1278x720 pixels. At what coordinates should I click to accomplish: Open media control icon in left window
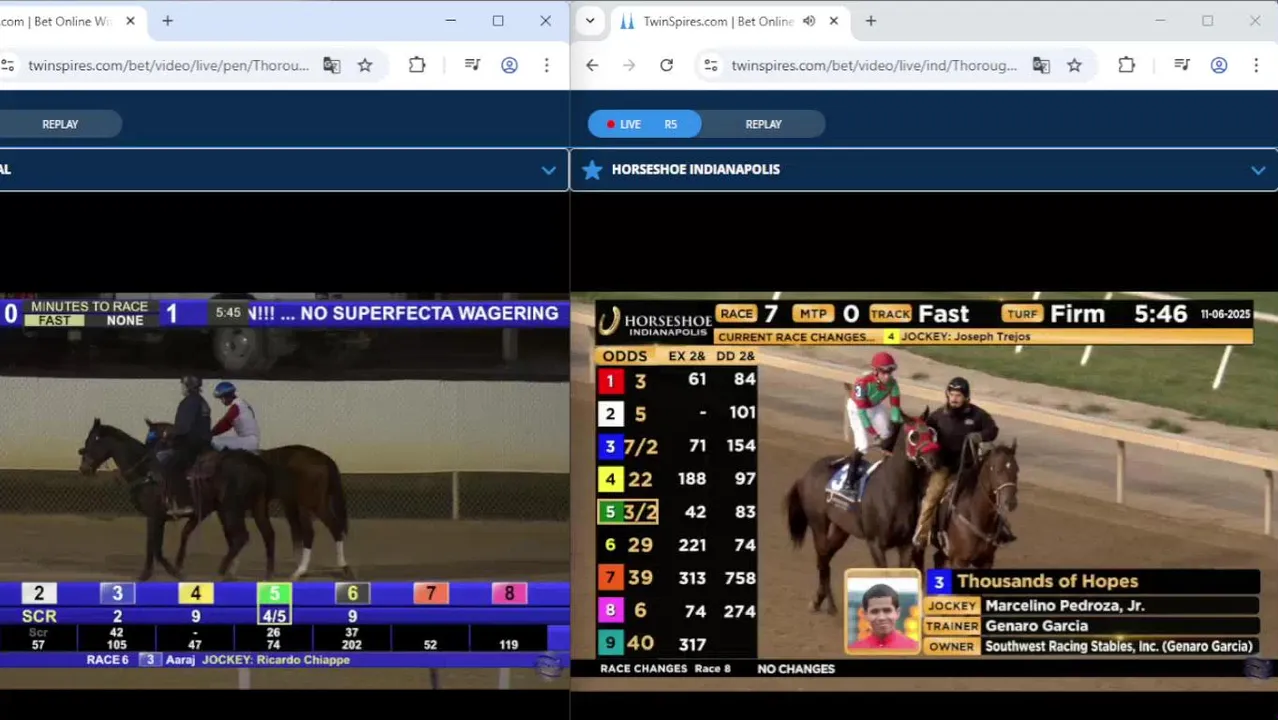pos(472,65)
